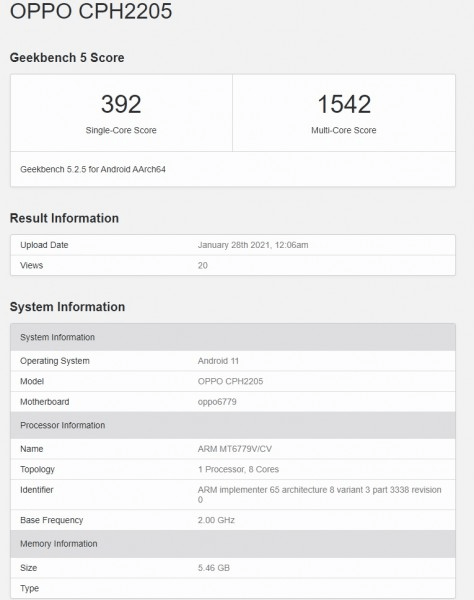Image resolution: width=474 pixels, height=600 pixels.
Task: Click the Processor Information table header
Action: (233, 425)
